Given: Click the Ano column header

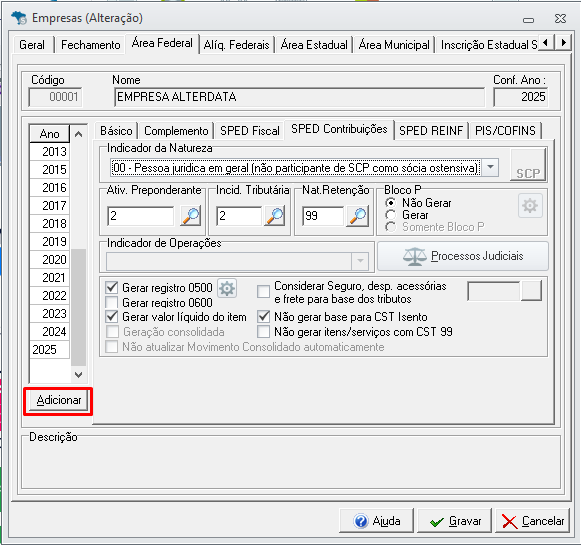Looking at the screenshot, I should 49,134.
